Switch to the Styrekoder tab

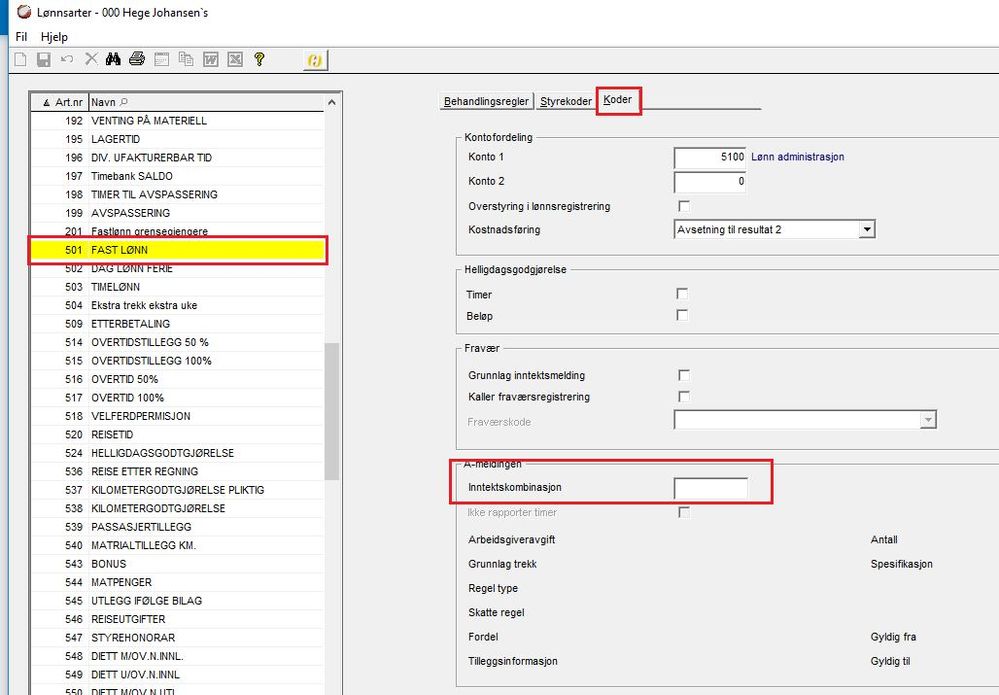tap(566, 101)
